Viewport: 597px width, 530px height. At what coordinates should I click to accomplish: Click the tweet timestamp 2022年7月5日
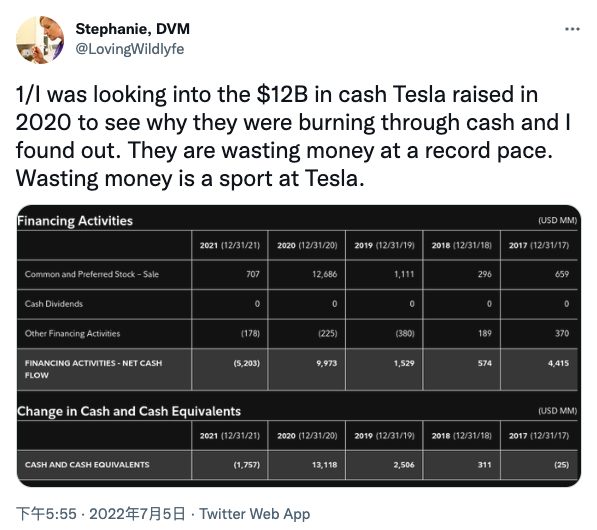click(137, 514)
